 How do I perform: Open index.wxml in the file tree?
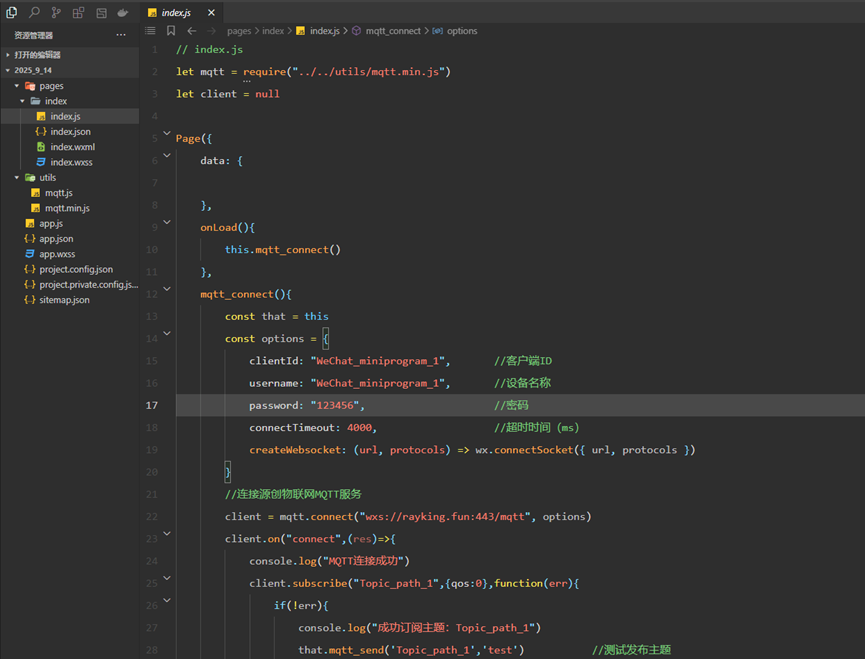pyautogui.click(x=72, y=147)
